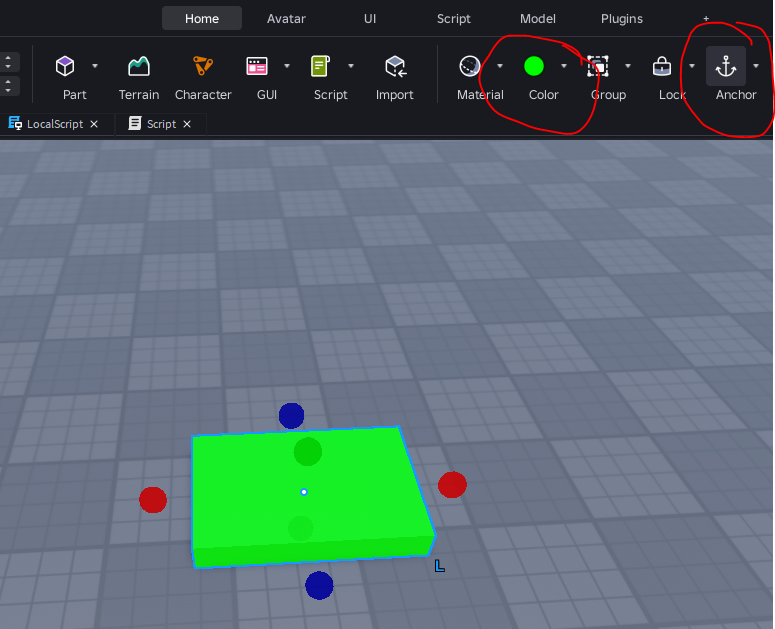
Task: Switch to the Avatar ribbon tab
Action: pyautogui.click(x=287, y=19)
